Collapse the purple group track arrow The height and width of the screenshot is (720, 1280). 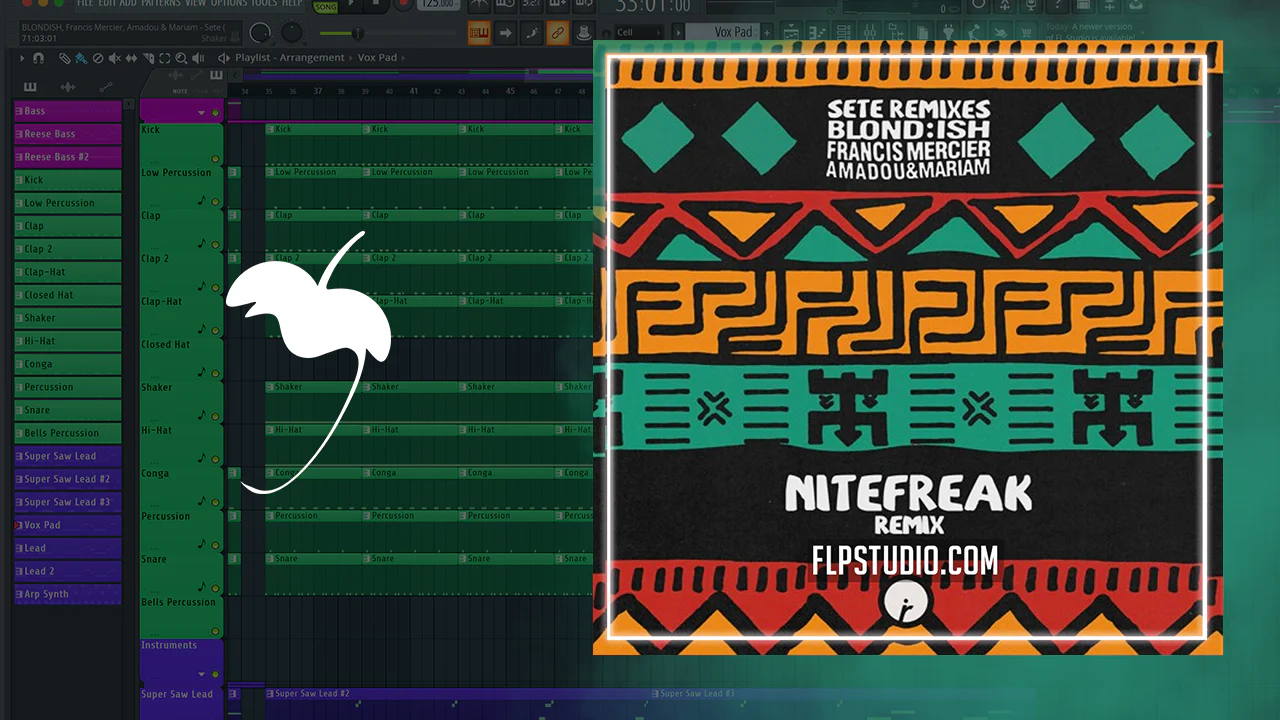[x=201, y=113]
